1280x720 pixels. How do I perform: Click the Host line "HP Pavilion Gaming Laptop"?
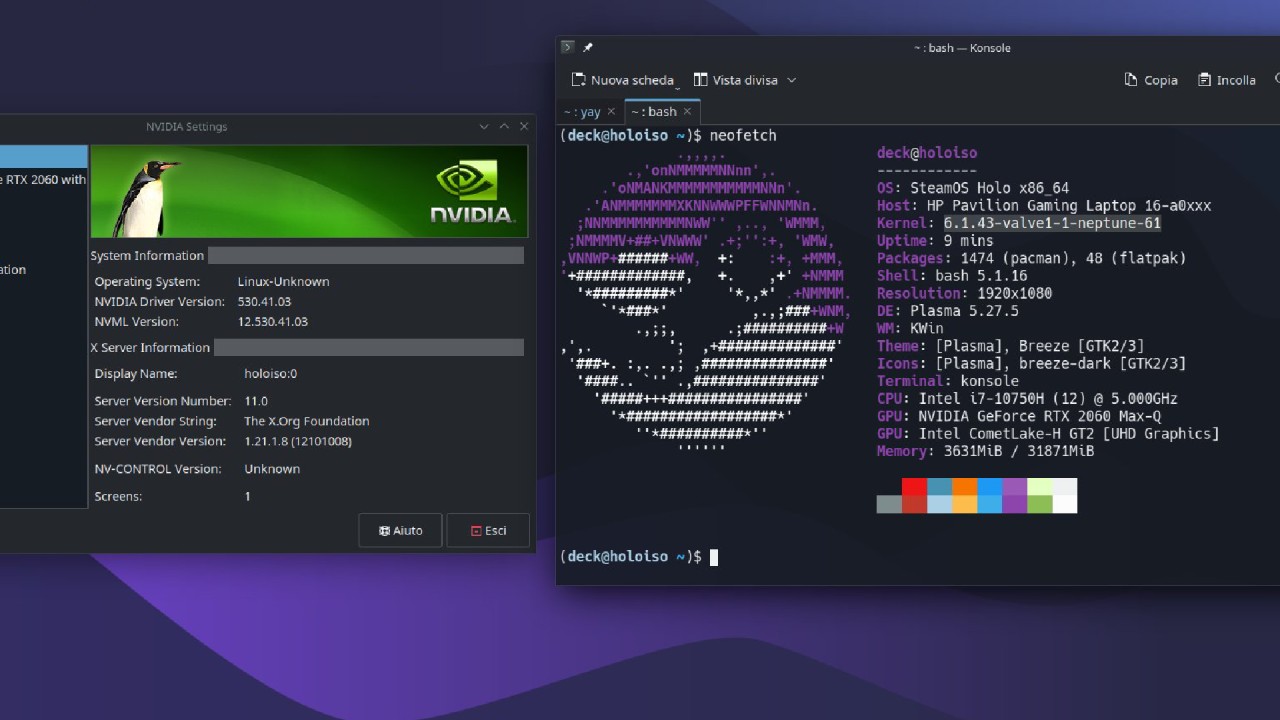pyautogui.click(x=1044, y=206)
